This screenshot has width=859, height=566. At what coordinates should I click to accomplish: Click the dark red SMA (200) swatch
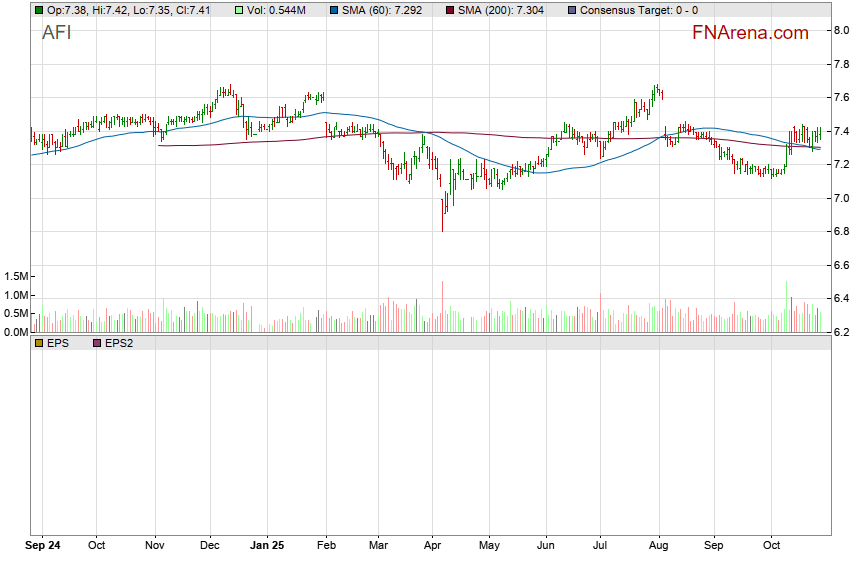point(449,10)
